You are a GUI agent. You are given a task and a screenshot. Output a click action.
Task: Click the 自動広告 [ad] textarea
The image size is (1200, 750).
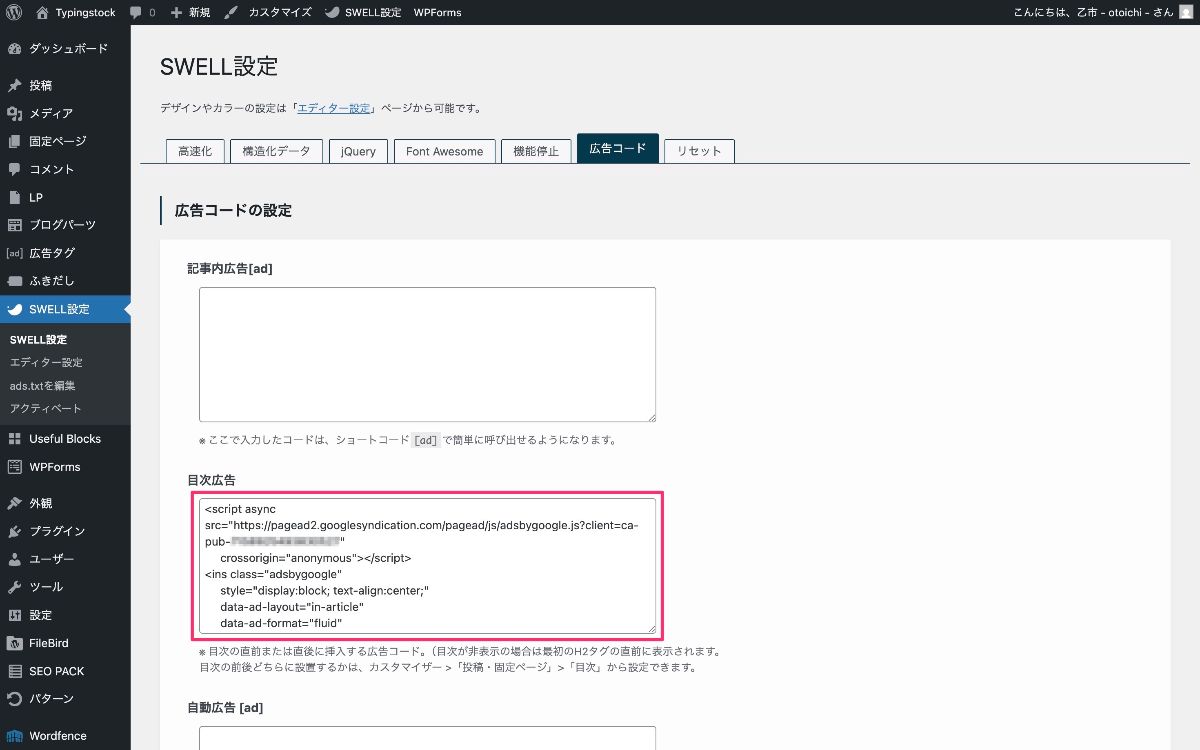click(x=427, y=738)
